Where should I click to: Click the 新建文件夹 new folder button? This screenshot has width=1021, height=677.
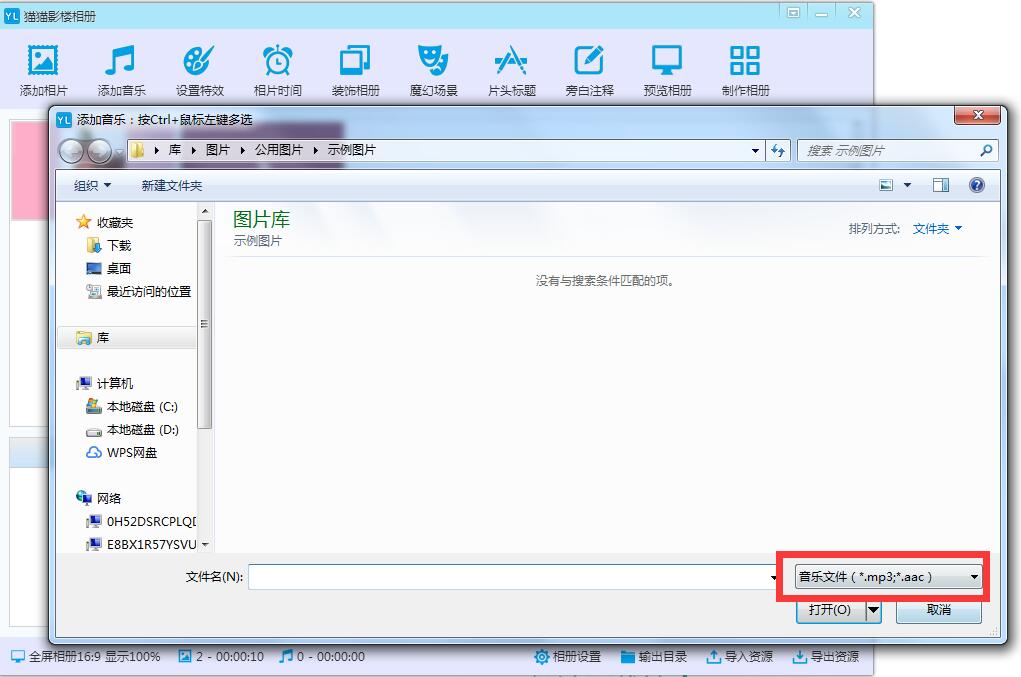coord(171,186)
